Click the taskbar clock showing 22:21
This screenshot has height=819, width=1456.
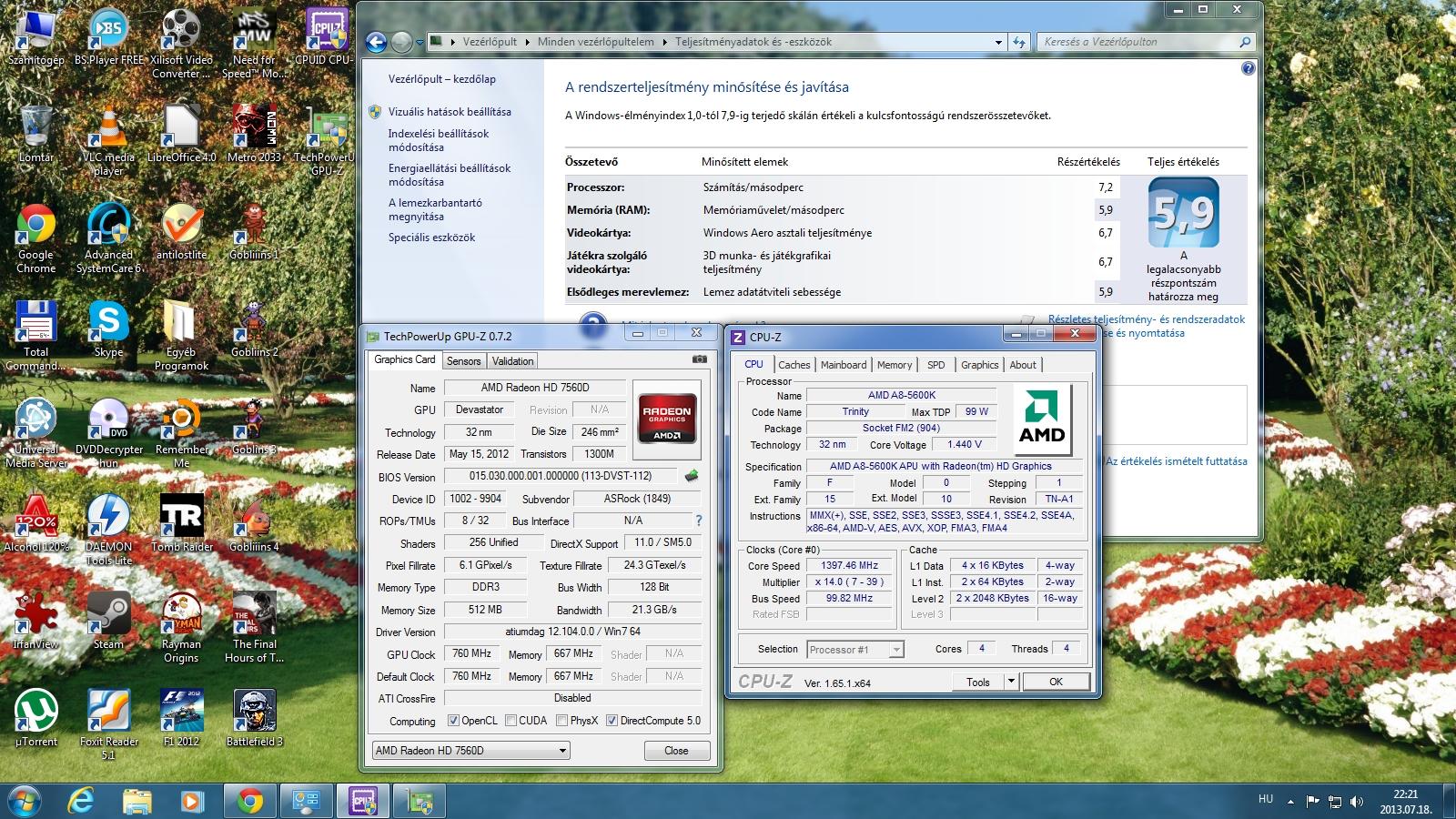pos(1405,801)
